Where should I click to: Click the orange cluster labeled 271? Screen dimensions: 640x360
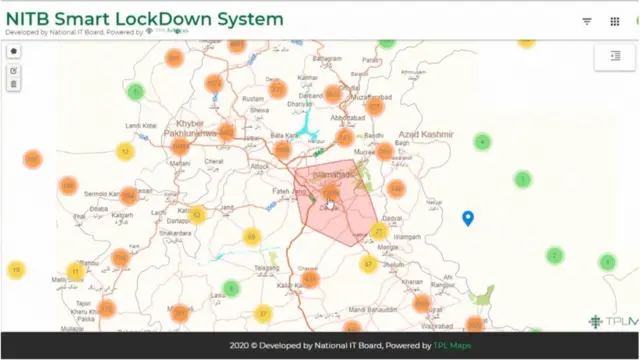pos(278,89)
